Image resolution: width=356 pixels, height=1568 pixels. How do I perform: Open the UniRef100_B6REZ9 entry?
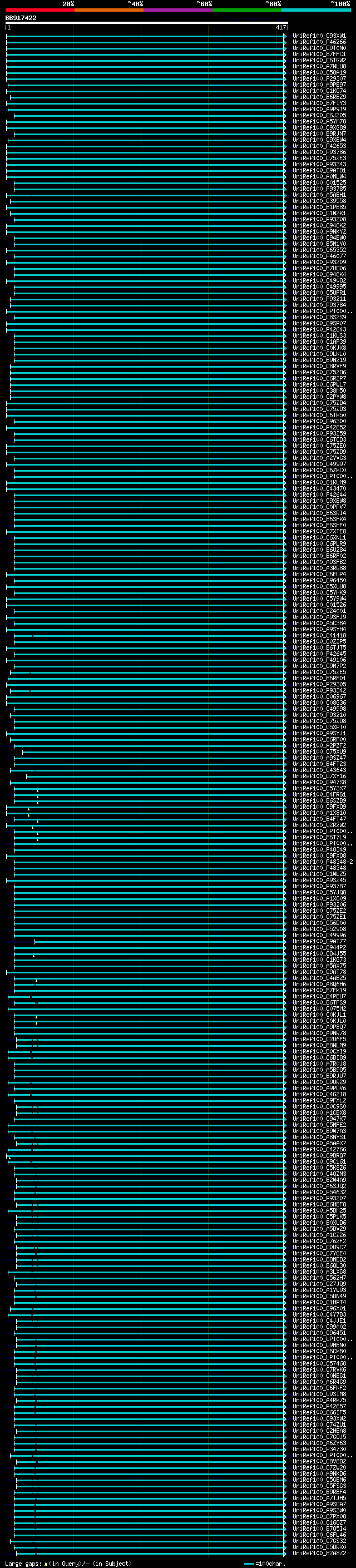(319, 97)
